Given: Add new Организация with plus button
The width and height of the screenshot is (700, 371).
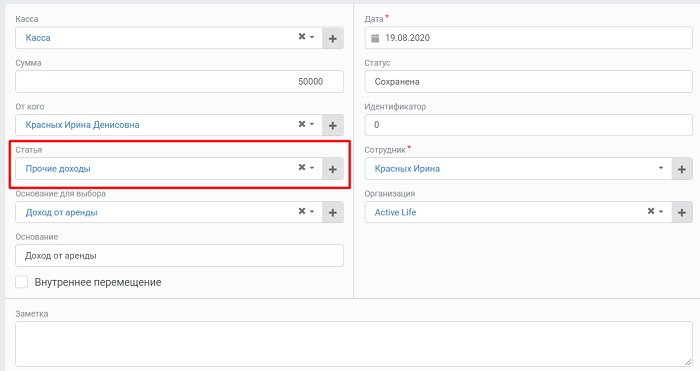Looking at the screenshot, I should (682, 213).
